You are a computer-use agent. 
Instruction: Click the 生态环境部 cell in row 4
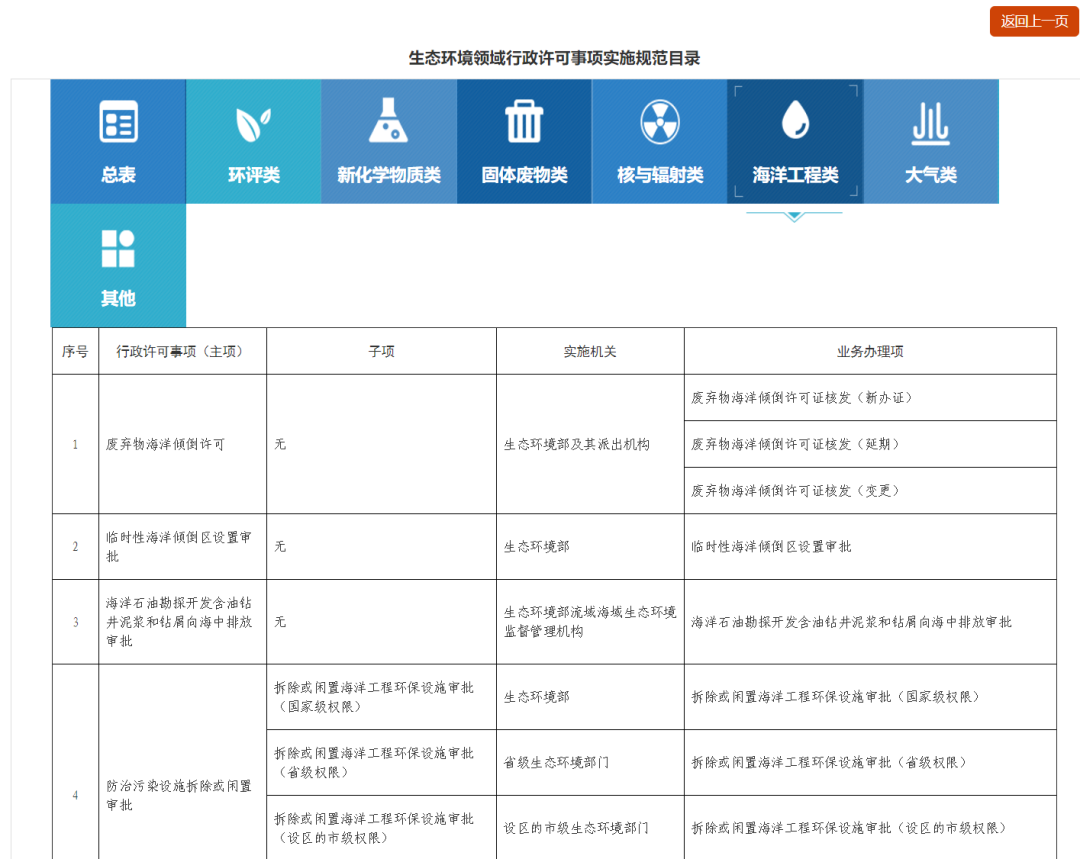click(590, 697)
